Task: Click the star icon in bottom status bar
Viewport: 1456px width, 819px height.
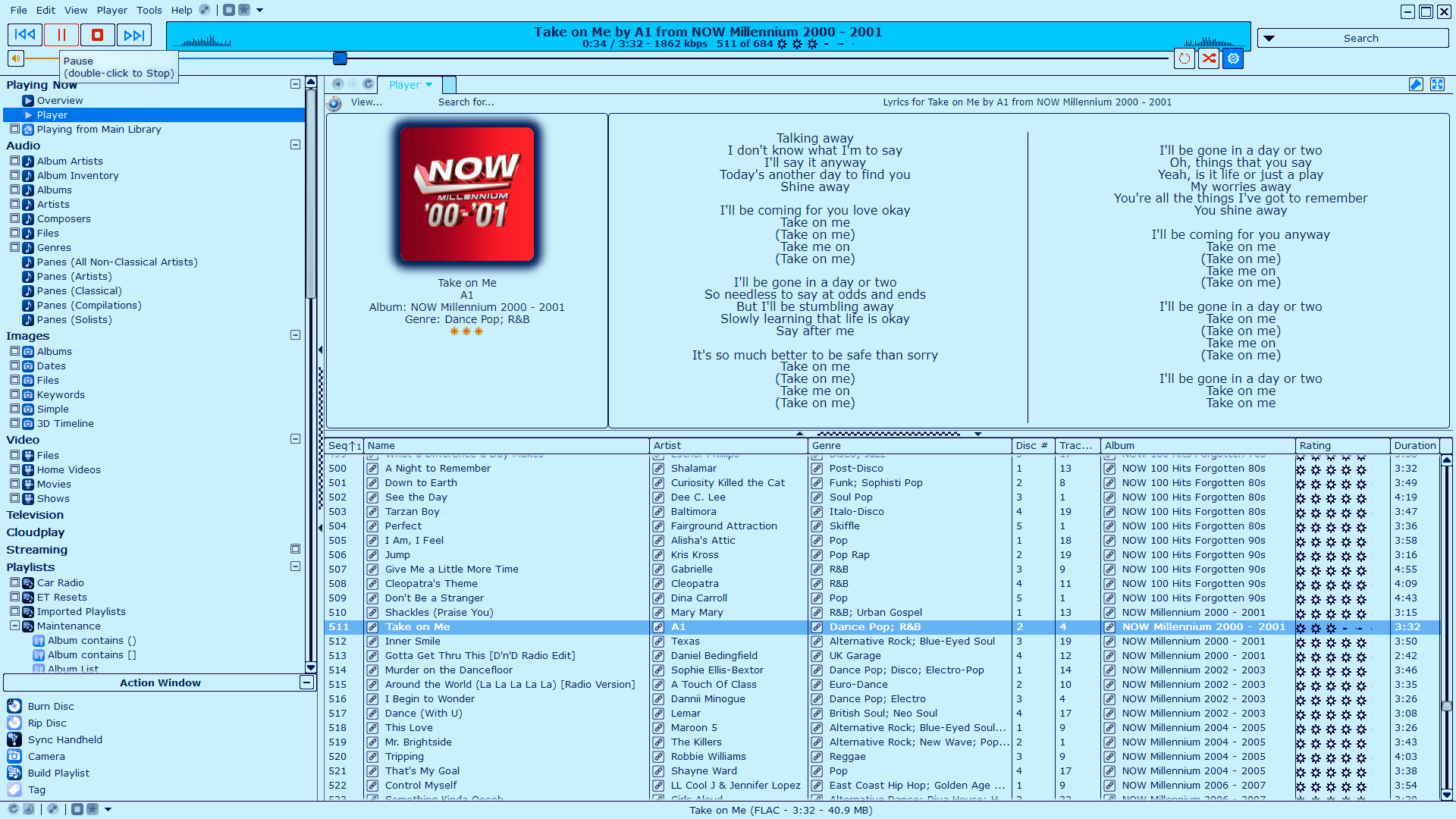Action: tap(93, 809)
